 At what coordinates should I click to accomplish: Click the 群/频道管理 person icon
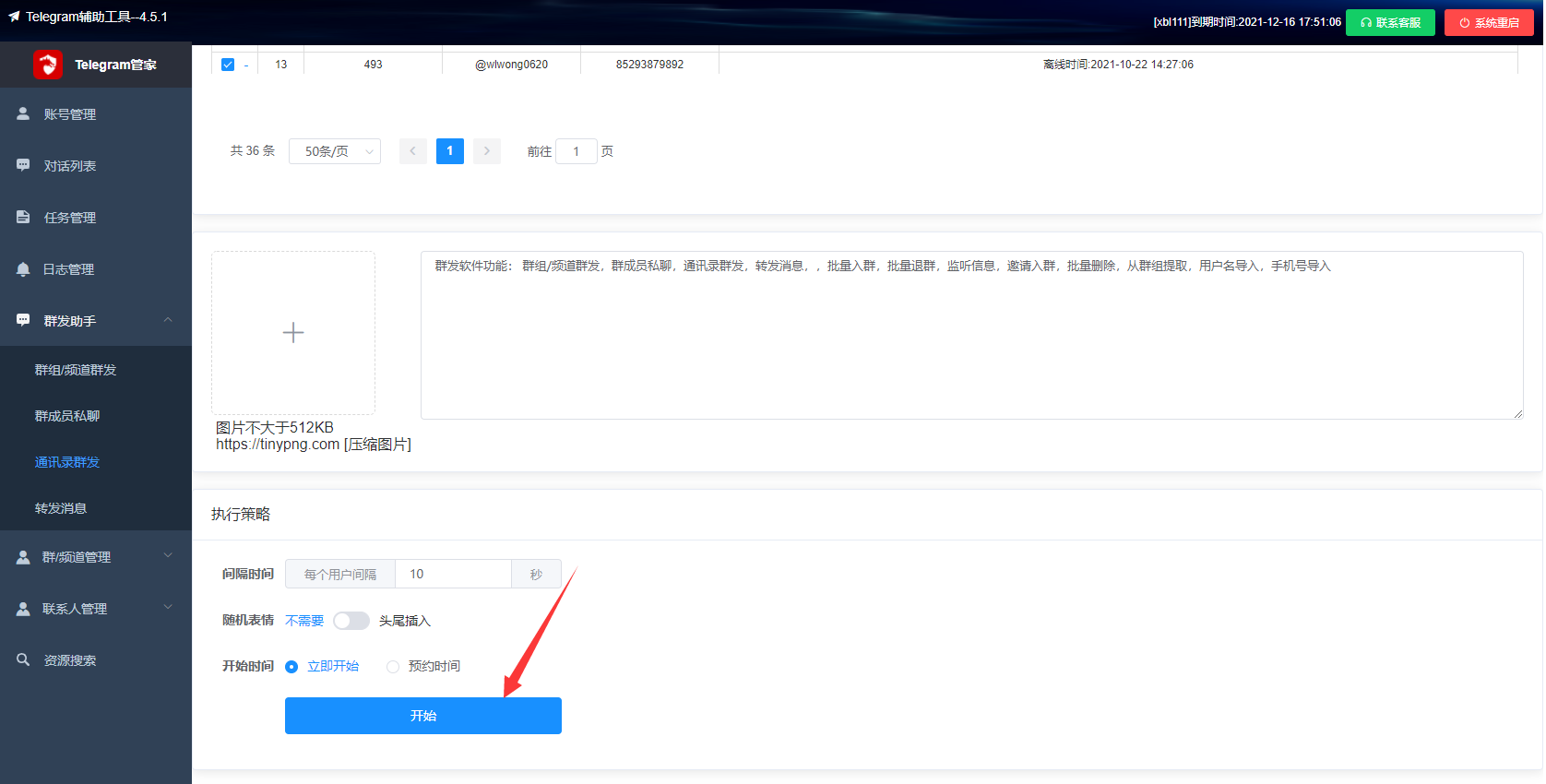23,557
